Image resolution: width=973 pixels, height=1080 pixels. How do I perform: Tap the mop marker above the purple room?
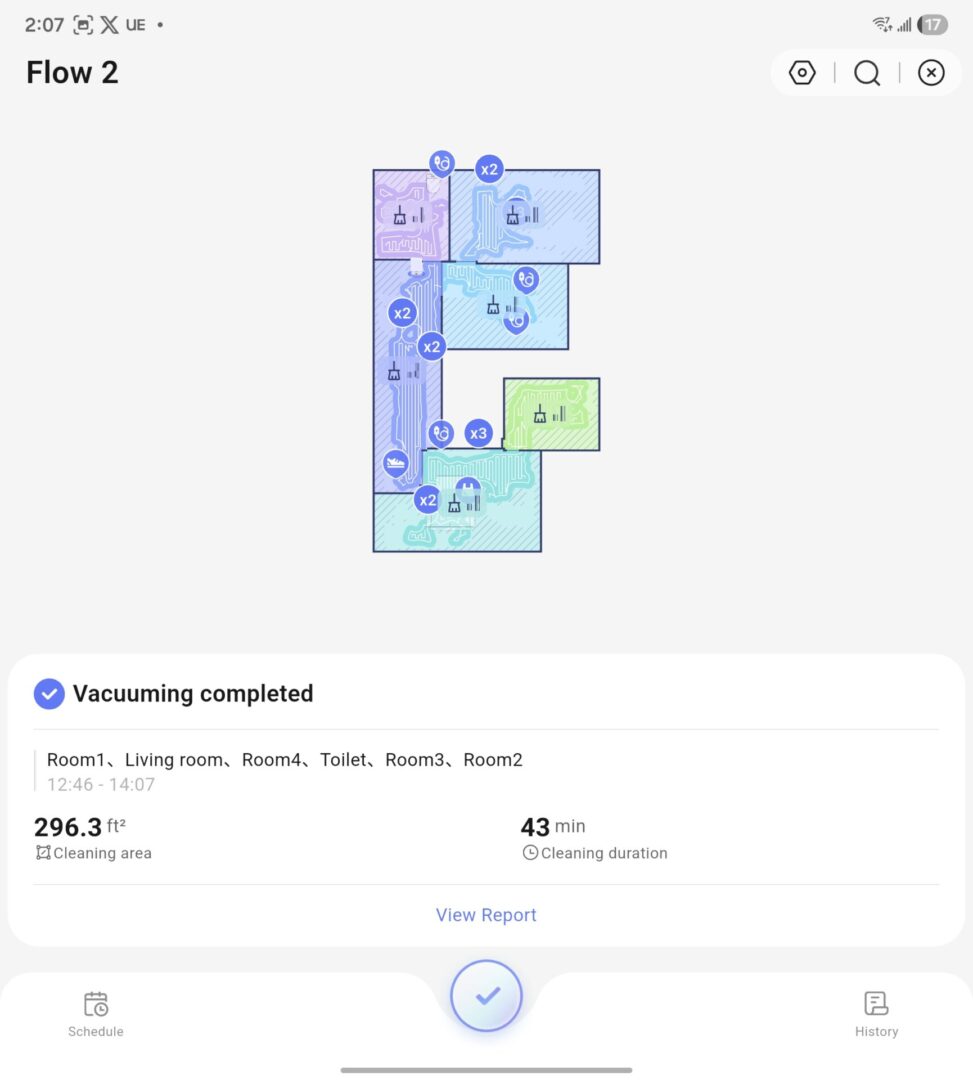[x=441, y=163]
